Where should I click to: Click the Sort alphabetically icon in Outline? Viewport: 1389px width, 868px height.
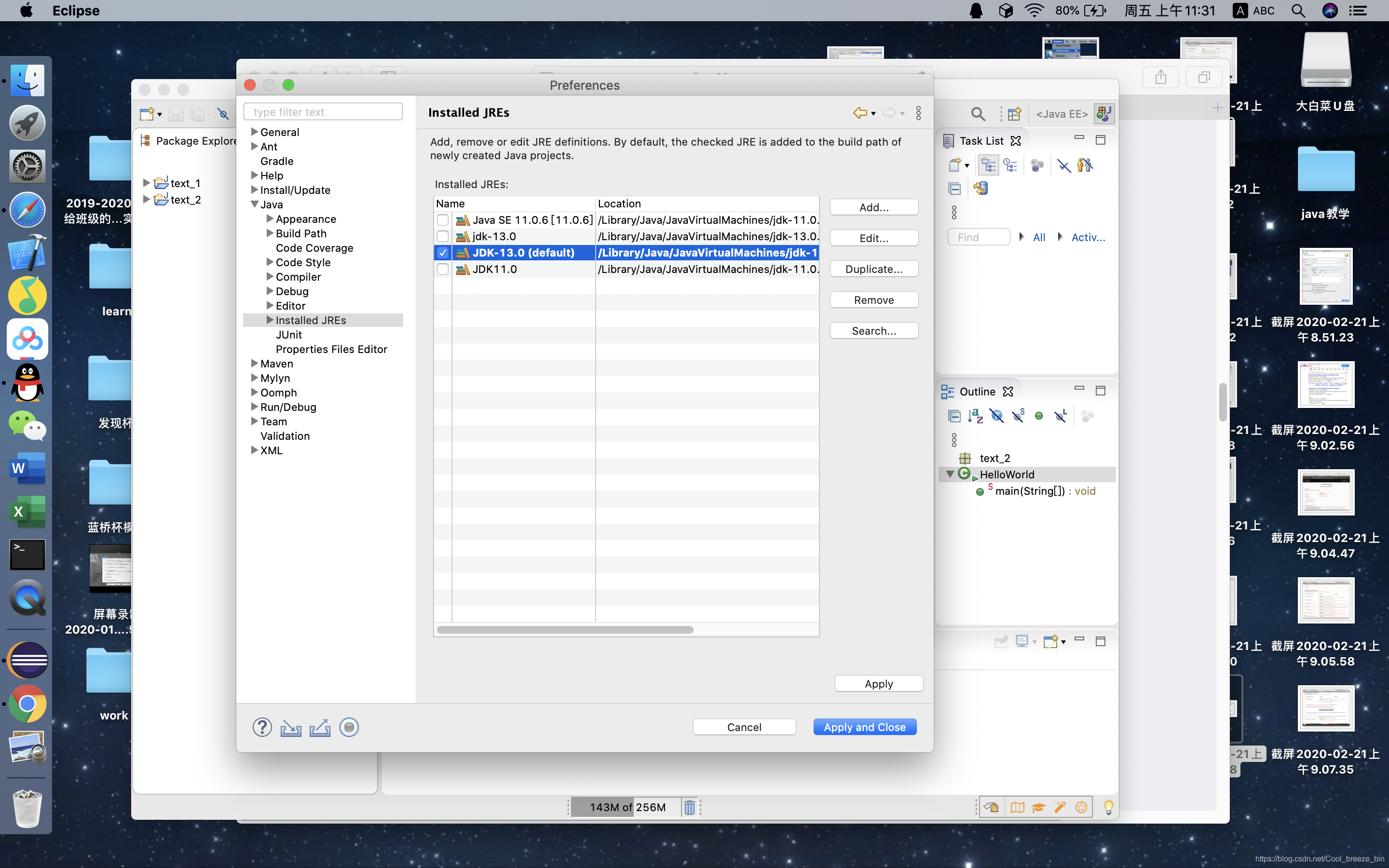[x=975, y=416]
